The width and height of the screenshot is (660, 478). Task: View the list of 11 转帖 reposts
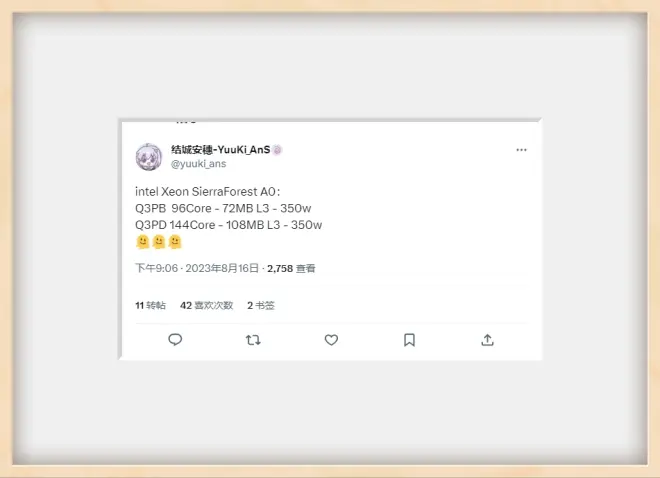click(150, 305)
